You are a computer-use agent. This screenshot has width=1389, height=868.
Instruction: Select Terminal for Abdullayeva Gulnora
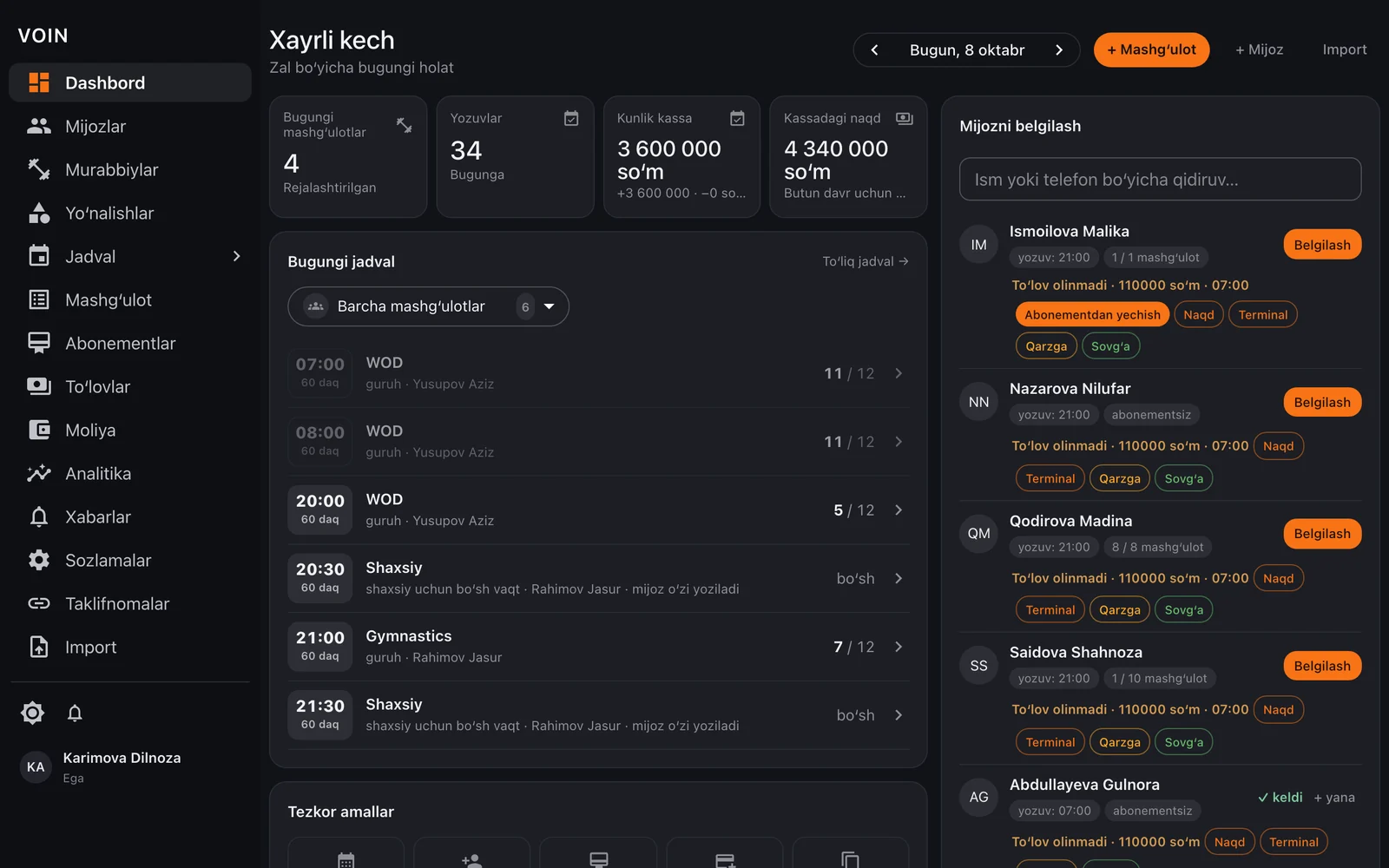(x=1294, y=842)
